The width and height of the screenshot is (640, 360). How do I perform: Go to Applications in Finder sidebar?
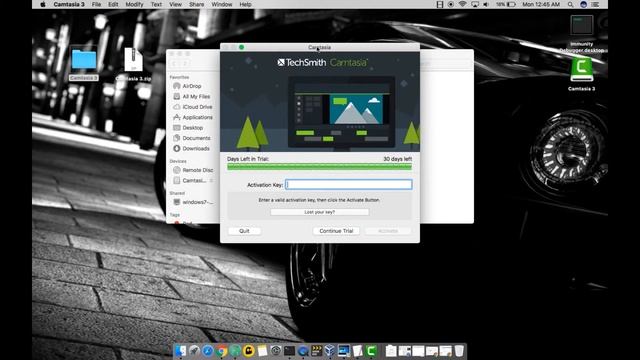[193, 117]
